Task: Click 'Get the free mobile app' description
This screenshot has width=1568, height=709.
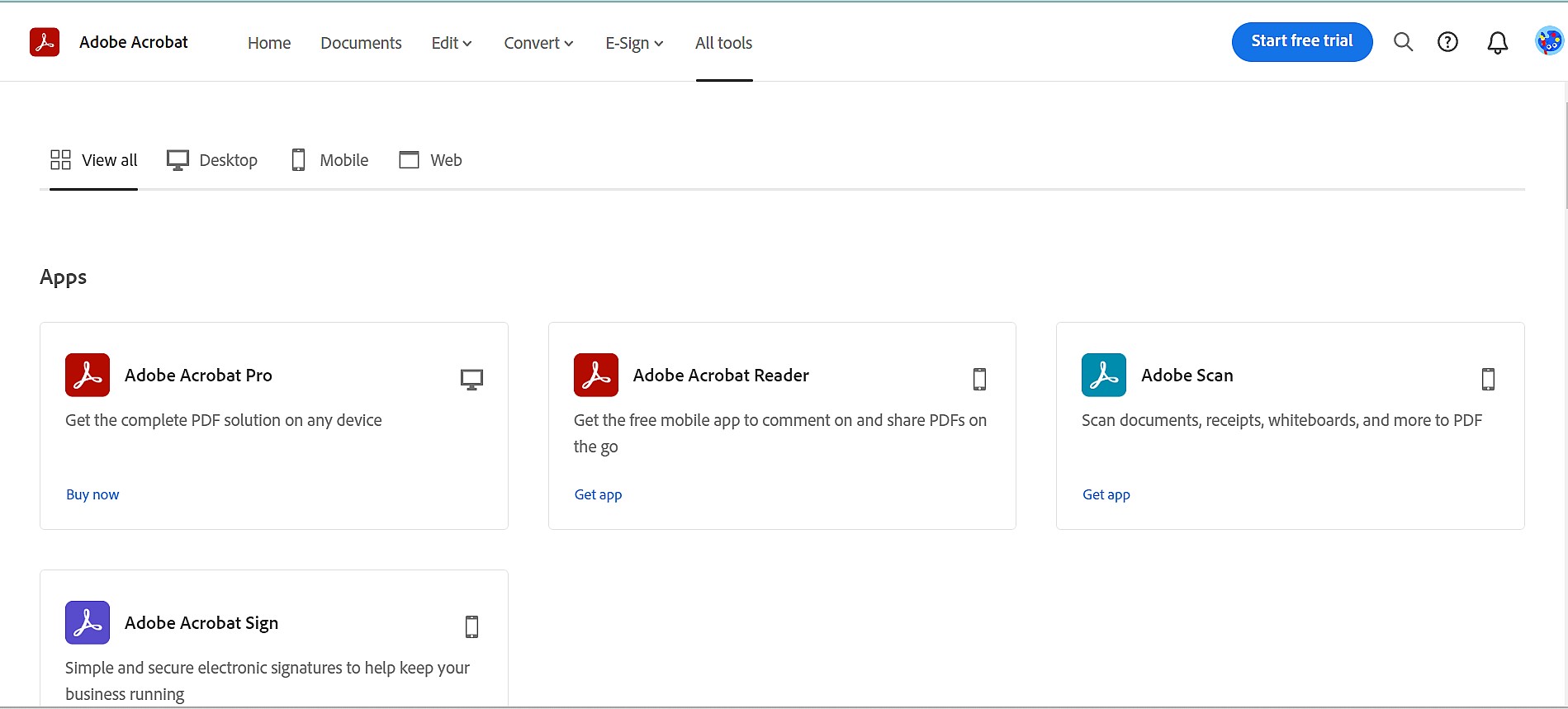Action: (x=780, y=433)
